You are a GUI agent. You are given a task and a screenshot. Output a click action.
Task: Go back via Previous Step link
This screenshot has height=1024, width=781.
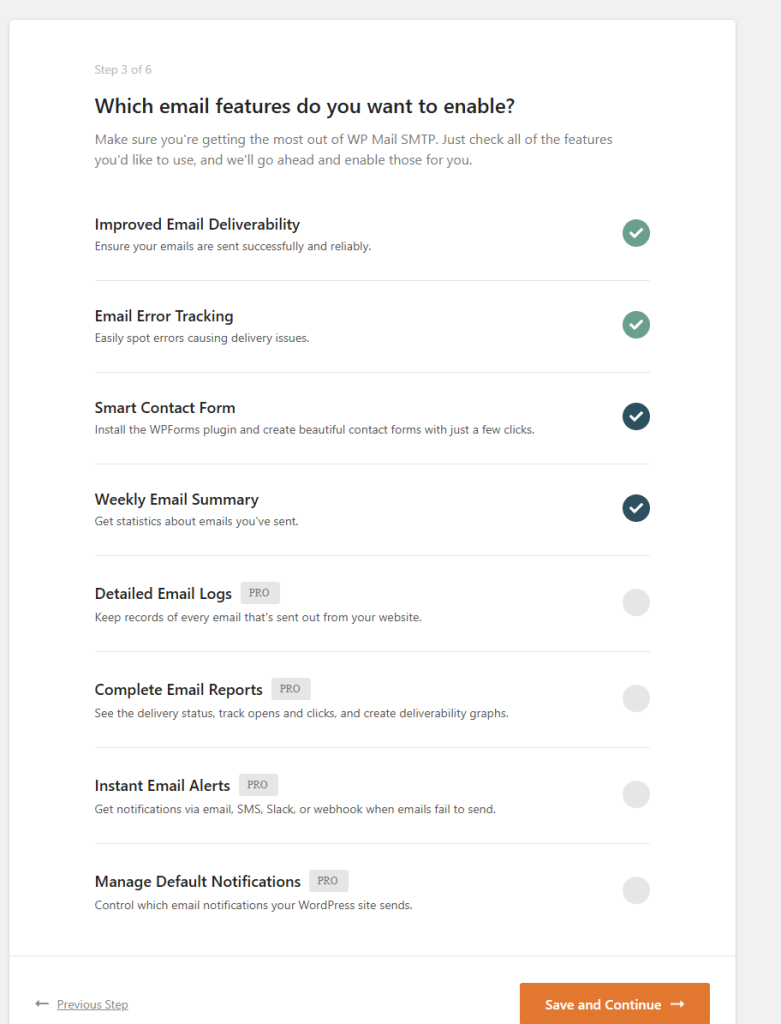92,1004
